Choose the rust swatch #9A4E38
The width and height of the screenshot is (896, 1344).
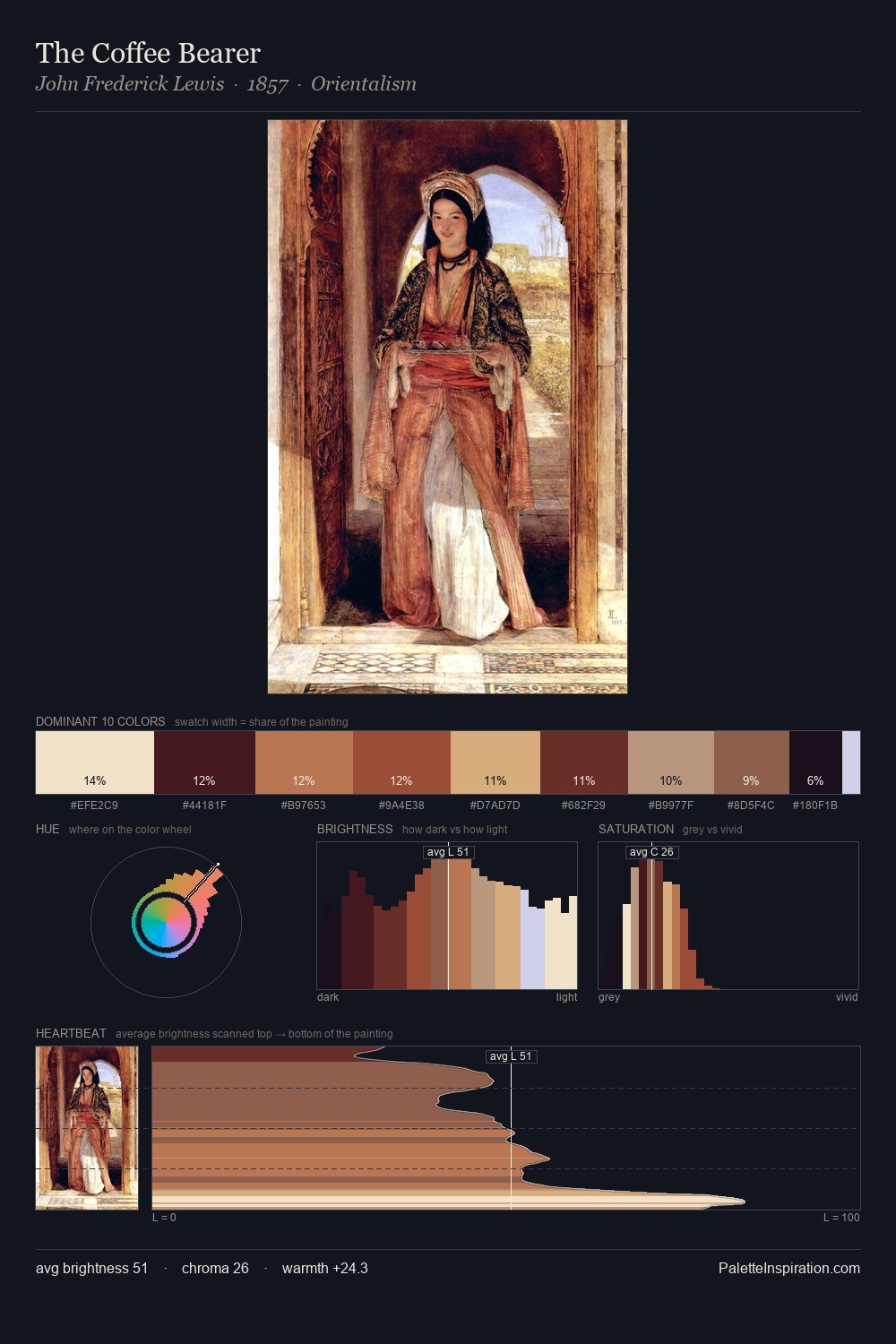click(401, 762)
